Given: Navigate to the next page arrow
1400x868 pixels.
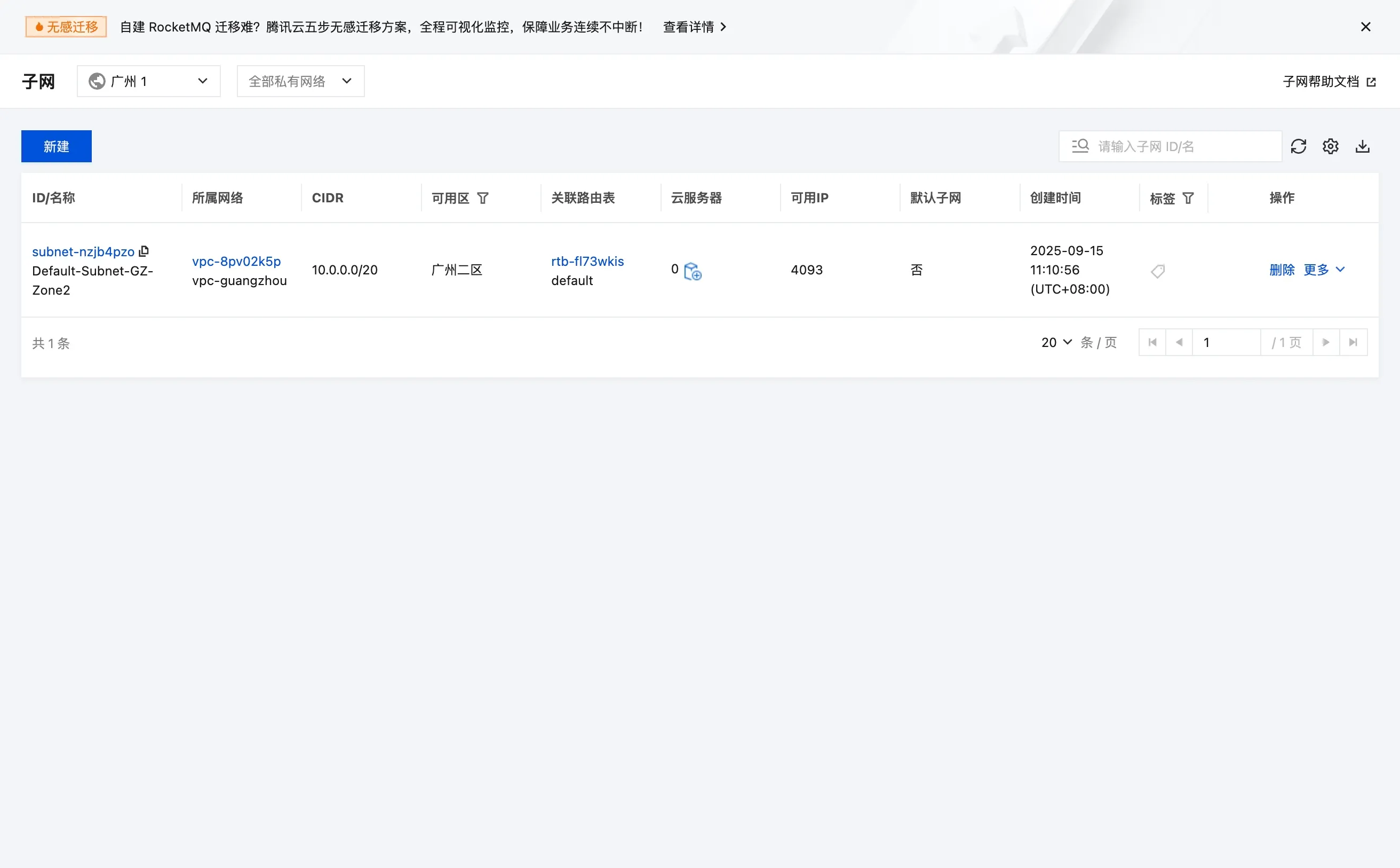Looking at the screenshot, I should click(x=1326, y=342).
